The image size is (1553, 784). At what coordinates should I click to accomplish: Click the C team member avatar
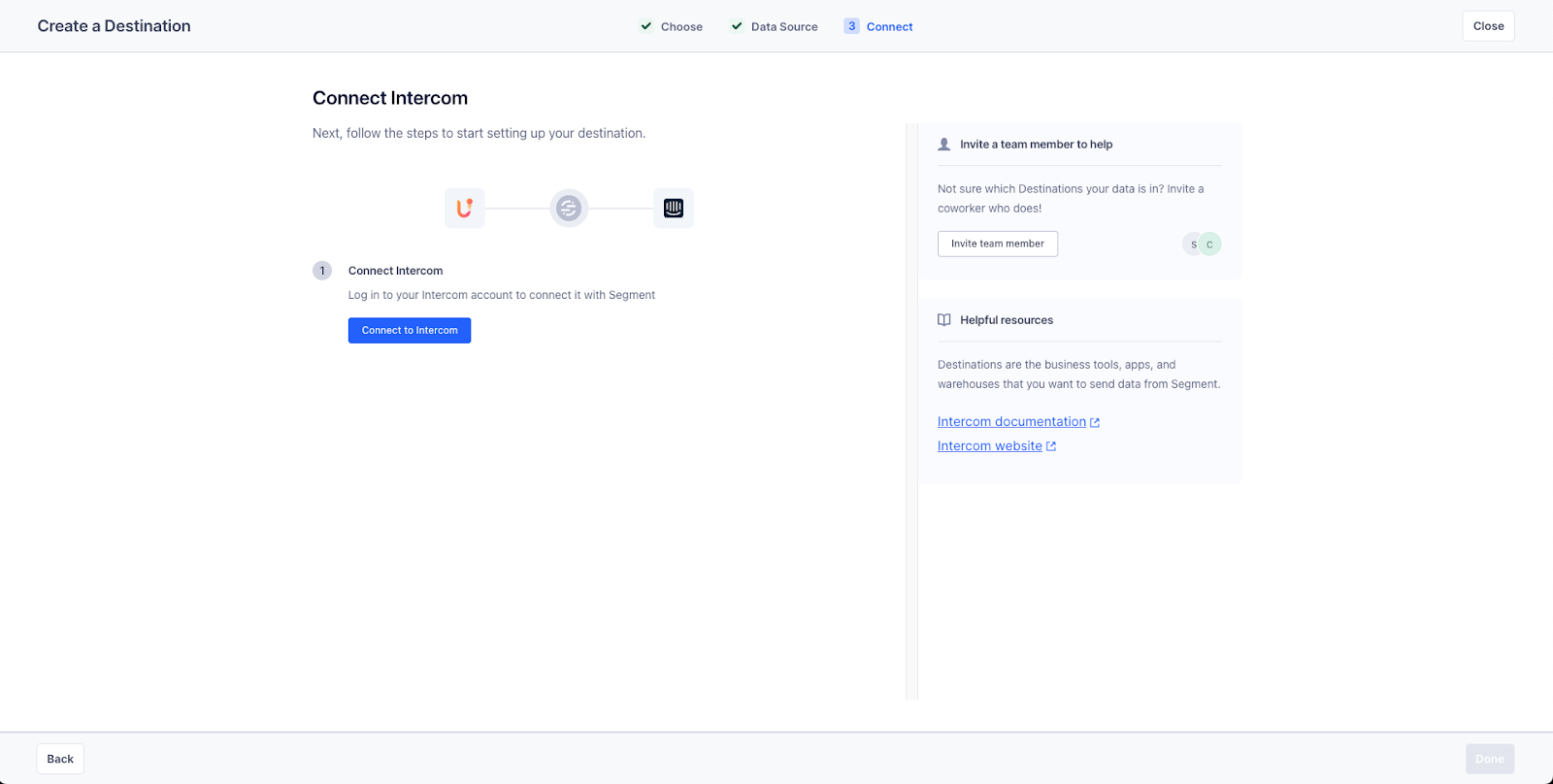pyautogui.click(x=1209, y=245)
